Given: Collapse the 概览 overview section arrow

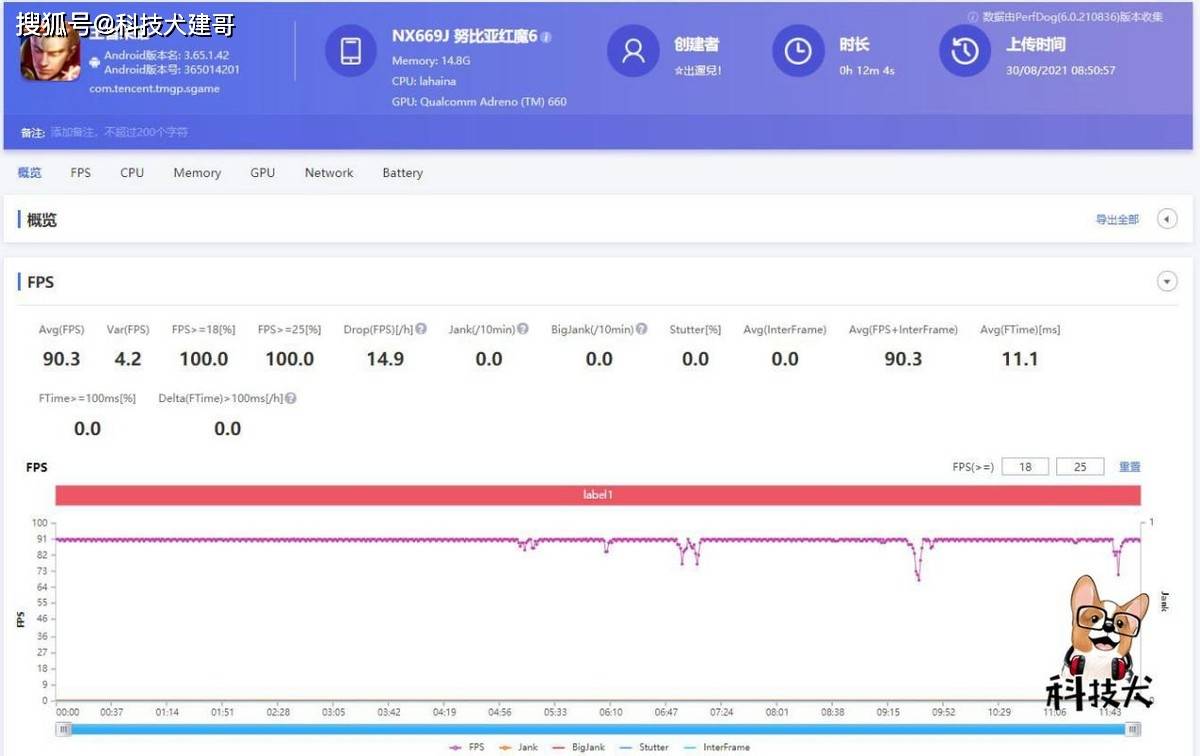Looking at the screenshot, I should [x=1167, y=219].
